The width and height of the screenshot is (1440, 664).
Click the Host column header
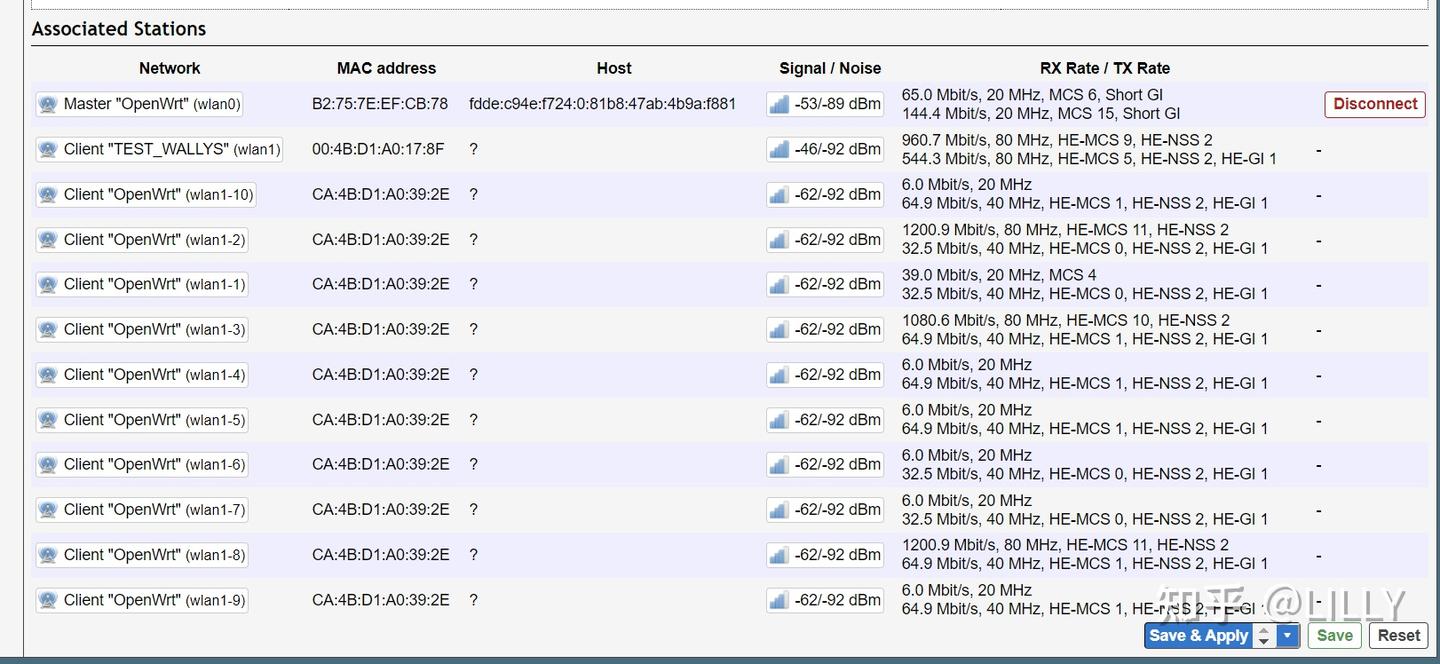coord(614,68)
